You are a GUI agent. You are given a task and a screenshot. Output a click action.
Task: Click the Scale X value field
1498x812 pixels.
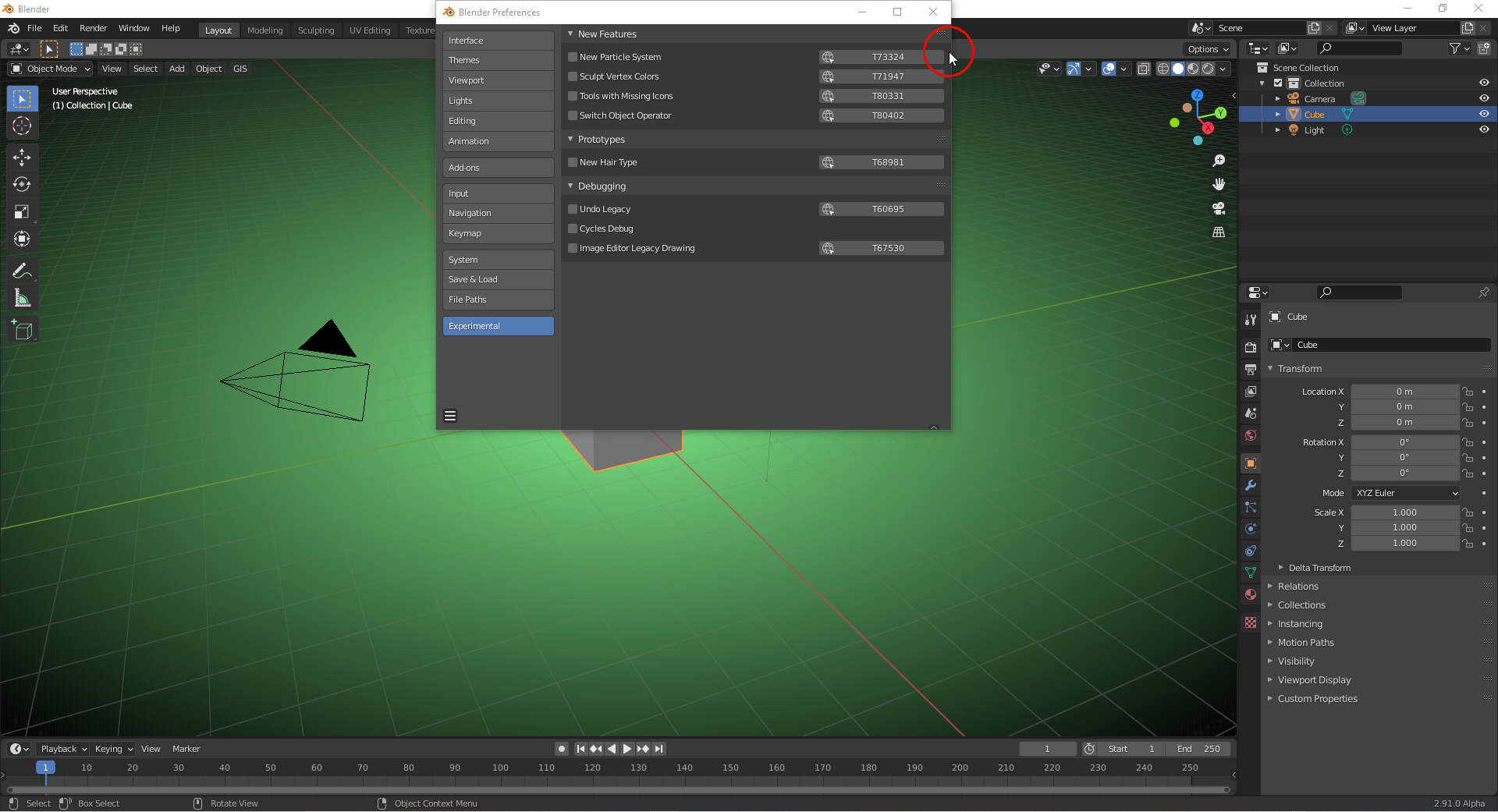tap(1404, 512)
